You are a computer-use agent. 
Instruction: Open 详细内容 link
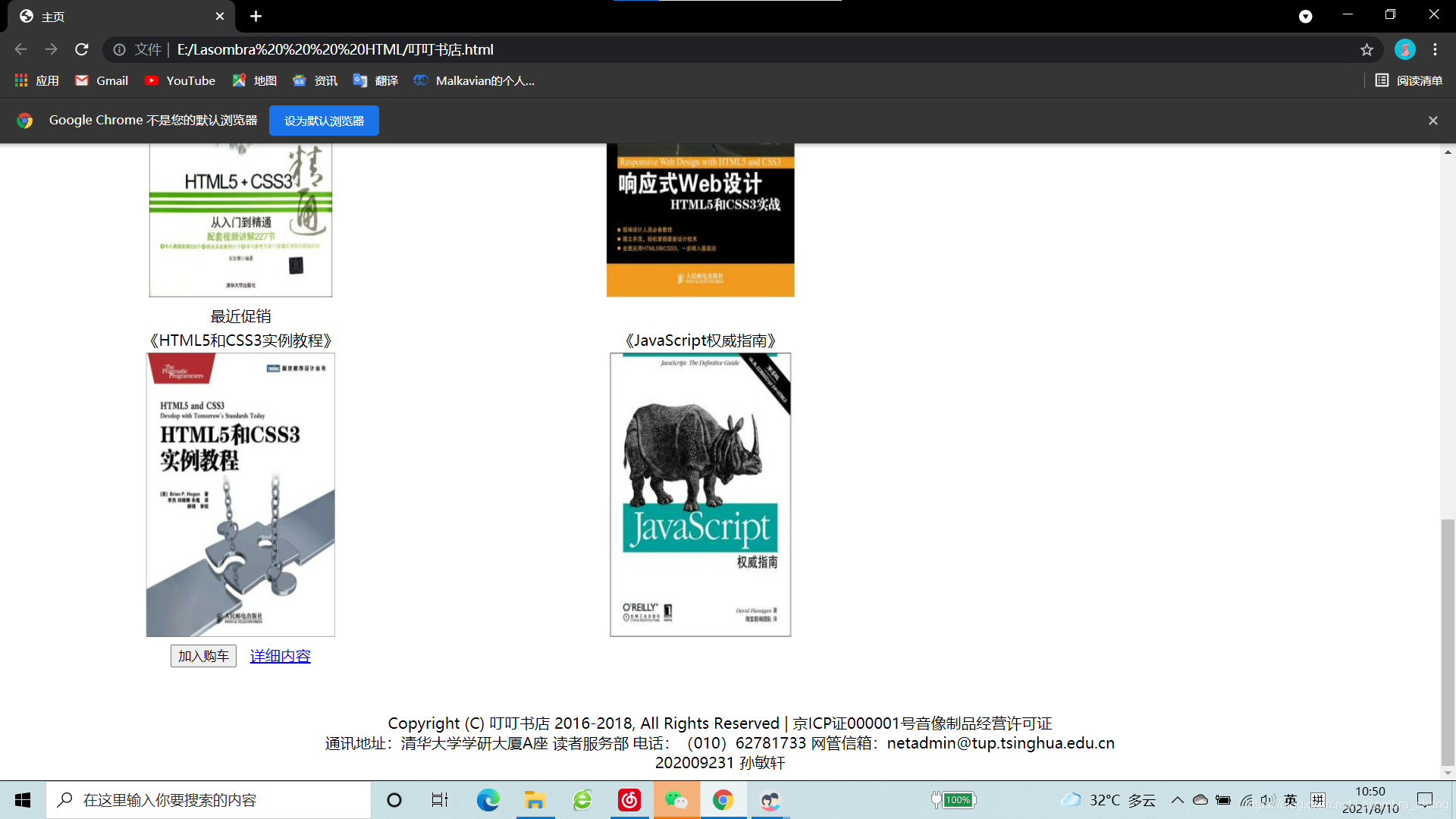281,656
